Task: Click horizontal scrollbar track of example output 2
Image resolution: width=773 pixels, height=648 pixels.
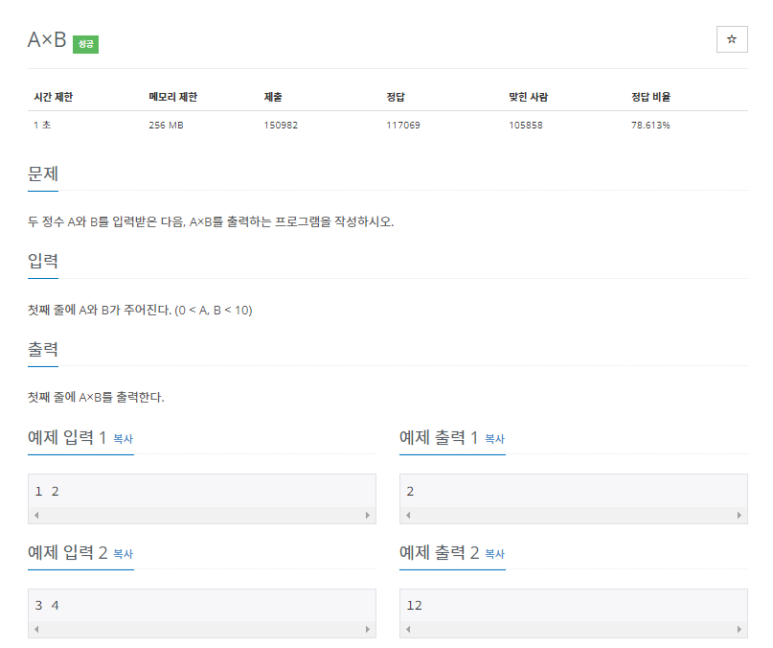Action: point(574,629)
